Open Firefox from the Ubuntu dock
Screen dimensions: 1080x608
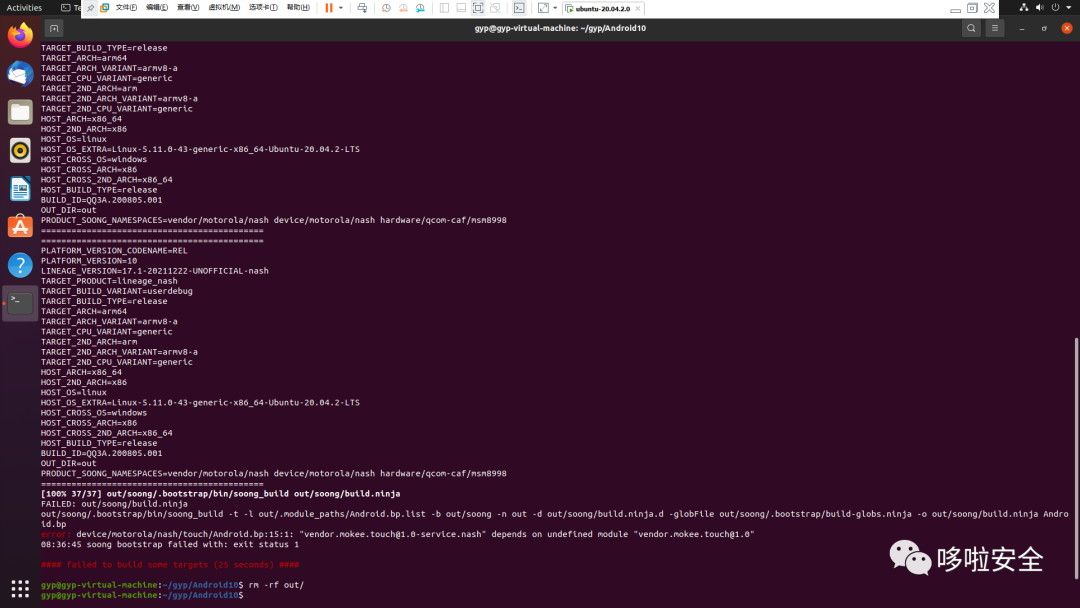(x=20, y=34)
